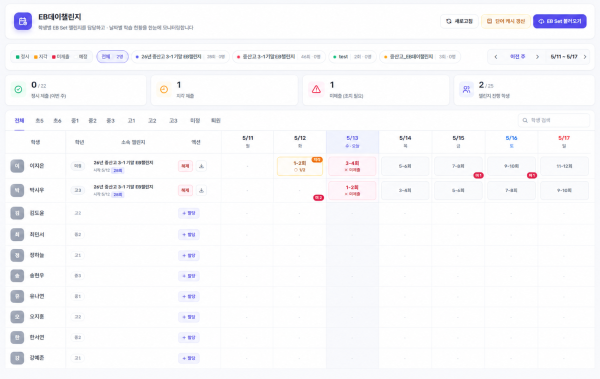Viewport: 600px width, 379px height.
Task: Click the EB데이챌린지 calendar app icon
Action: click(23, 21)
